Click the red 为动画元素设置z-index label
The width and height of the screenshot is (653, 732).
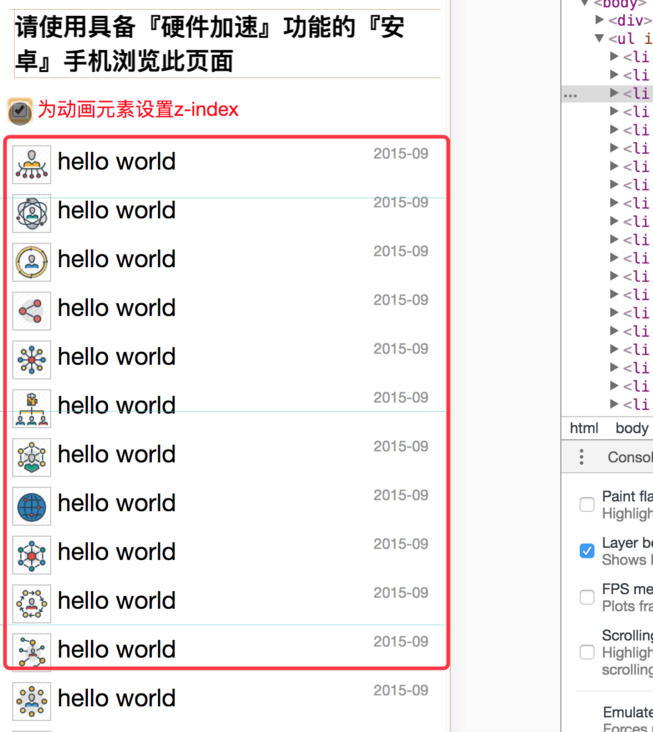click(138, 110)
